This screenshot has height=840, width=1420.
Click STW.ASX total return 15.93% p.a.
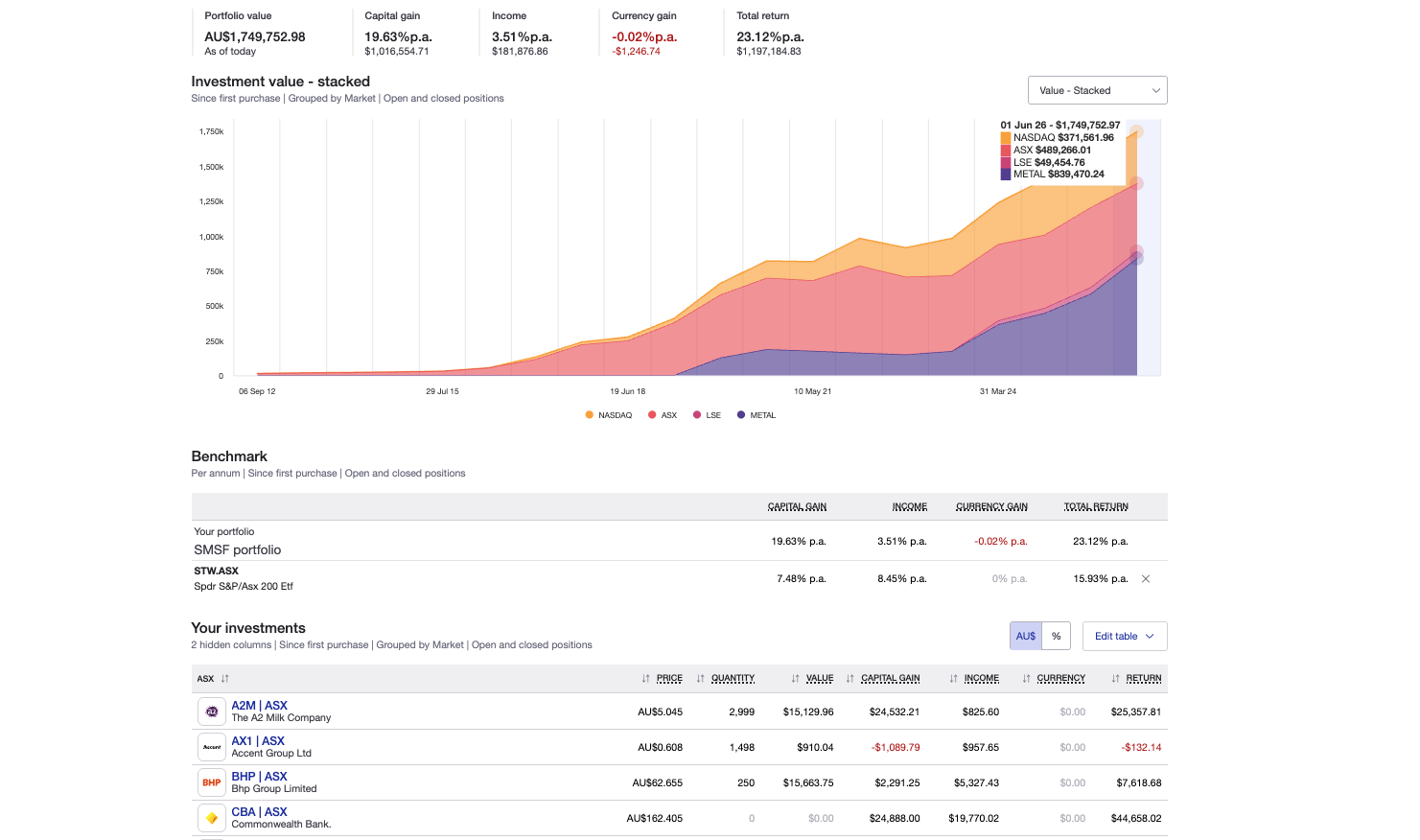1101,579
